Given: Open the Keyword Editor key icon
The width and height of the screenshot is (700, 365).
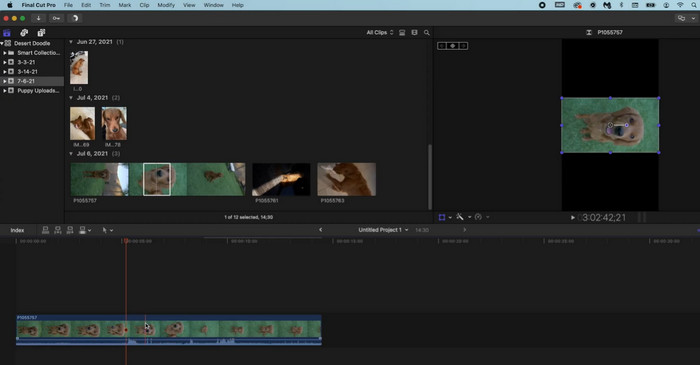Looking at the screenshot, I should [56, 18].
